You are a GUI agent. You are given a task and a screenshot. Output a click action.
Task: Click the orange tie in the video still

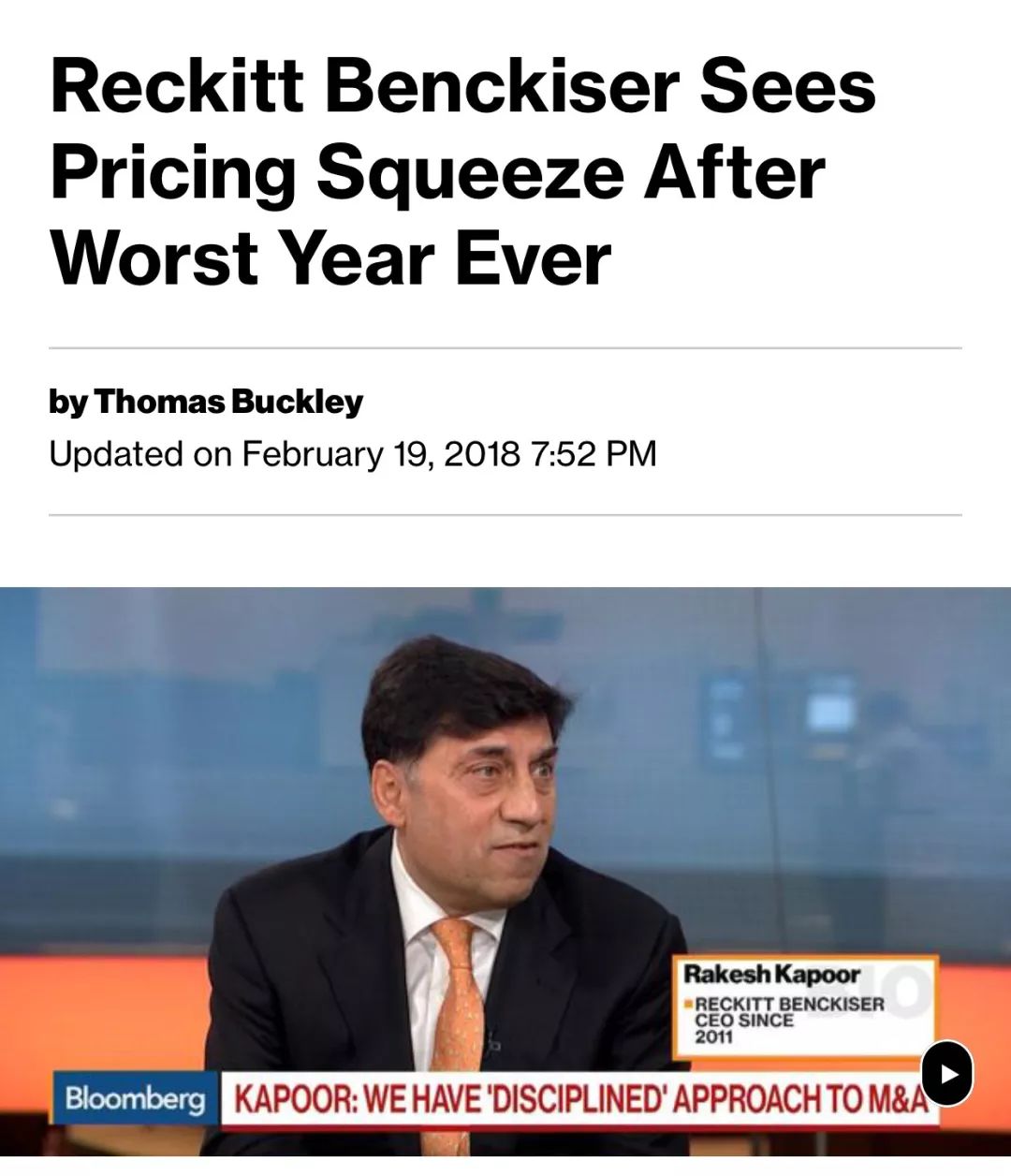459,992
